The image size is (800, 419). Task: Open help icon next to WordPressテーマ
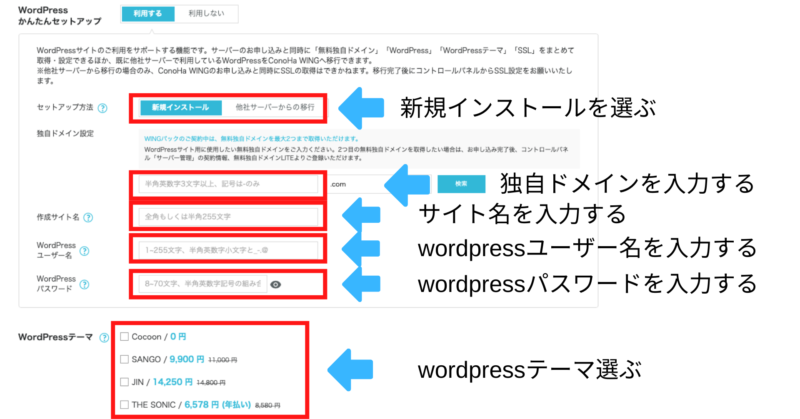[x=104, y=337]
